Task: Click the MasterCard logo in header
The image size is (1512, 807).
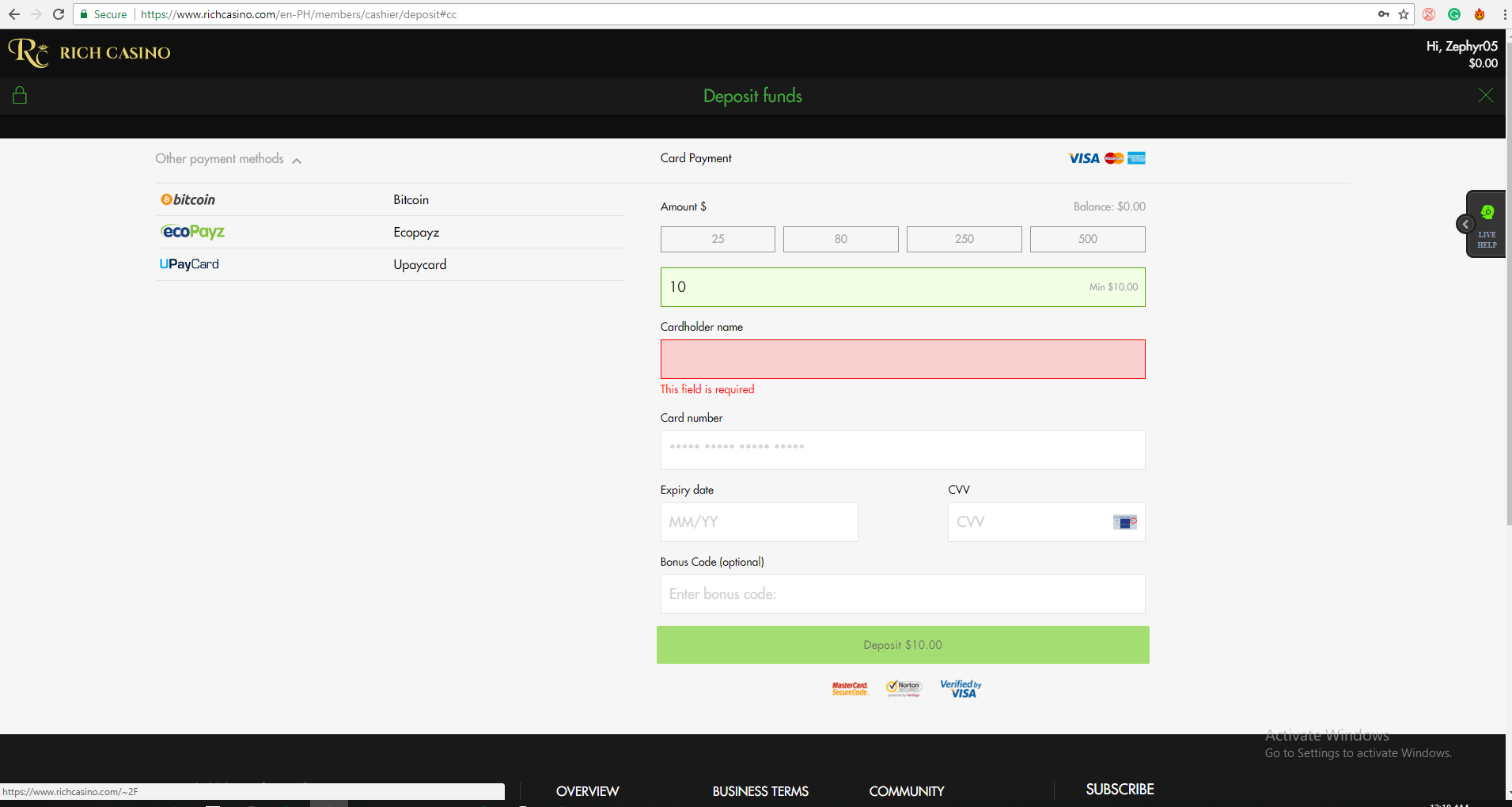Action: pyautogui.click(x=1114, y=158)
